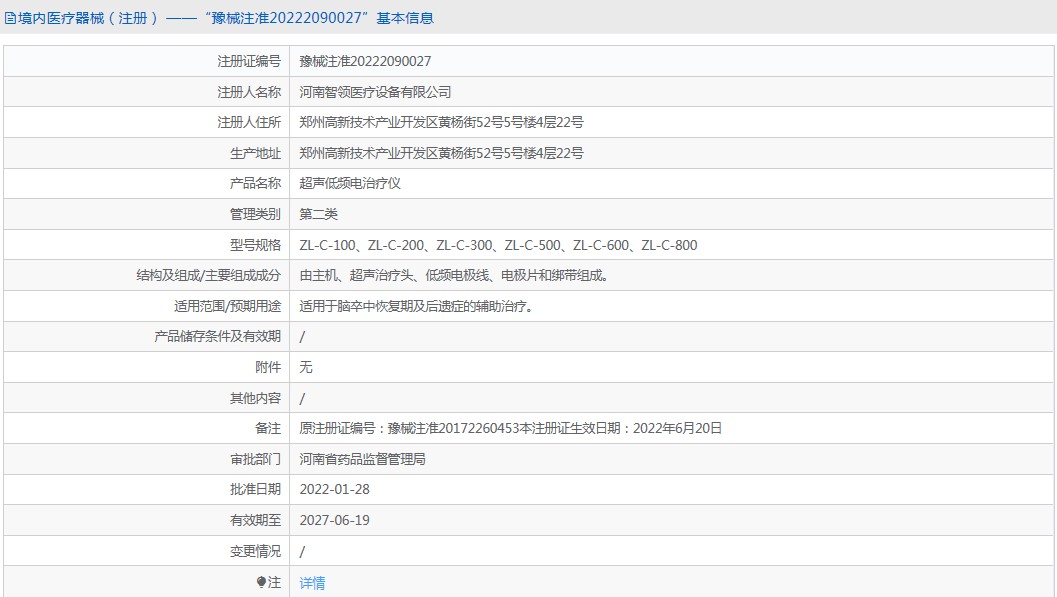The height and width of the screenshot is (597, 1057).
Task: Select the address in the 注册人住所 row
Action: point(442,122)
